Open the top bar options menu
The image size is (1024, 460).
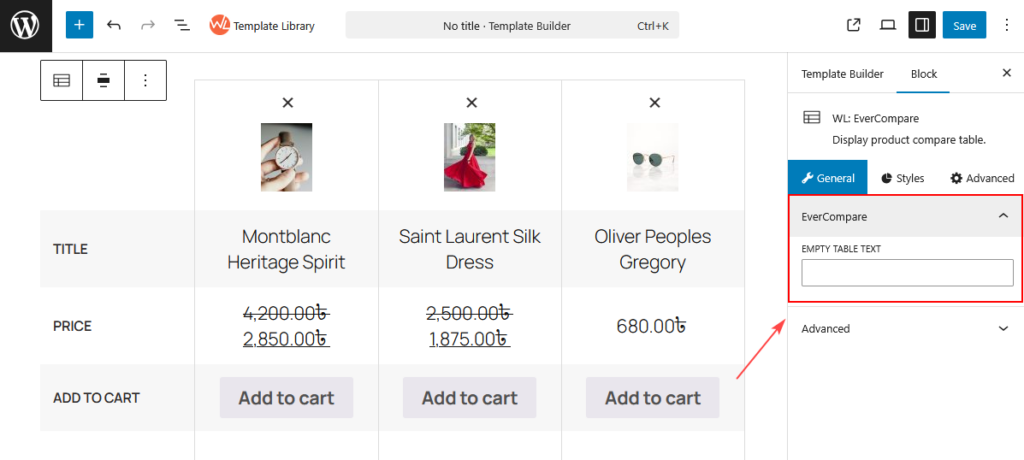click(x=1006, y=25)
